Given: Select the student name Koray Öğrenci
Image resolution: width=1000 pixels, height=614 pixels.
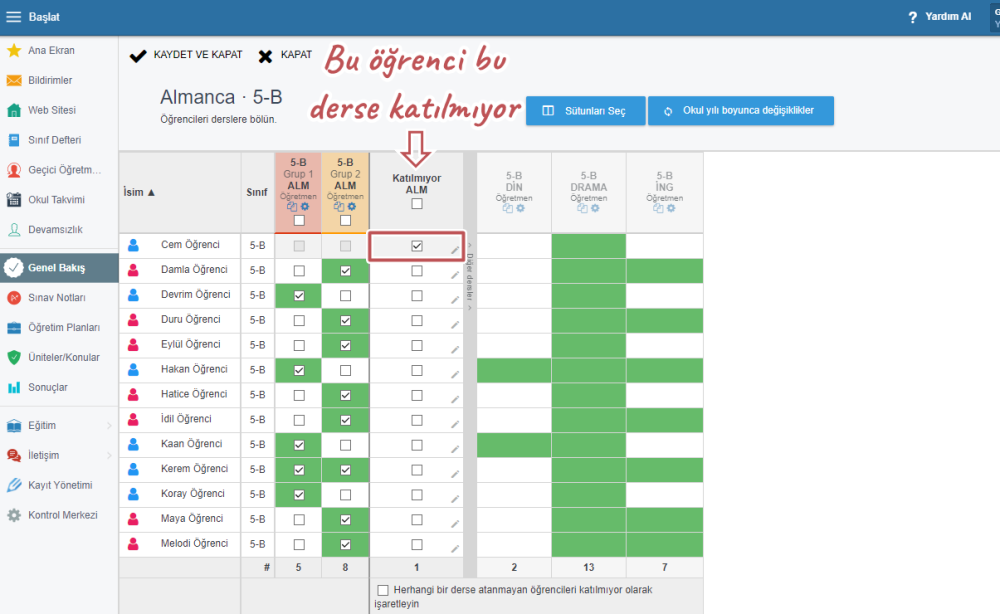Looking at the screenshot, I should [x=193, y=494].
